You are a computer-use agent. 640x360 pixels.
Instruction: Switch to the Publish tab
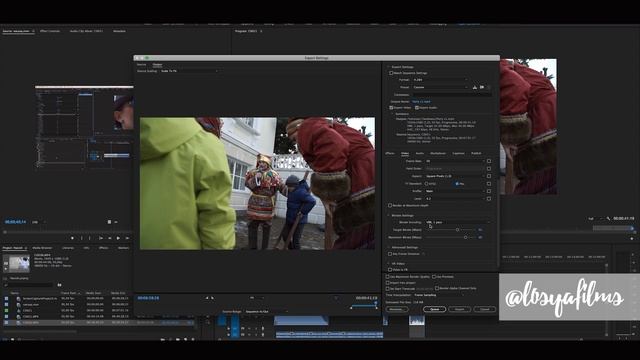[x=476, y=153]
